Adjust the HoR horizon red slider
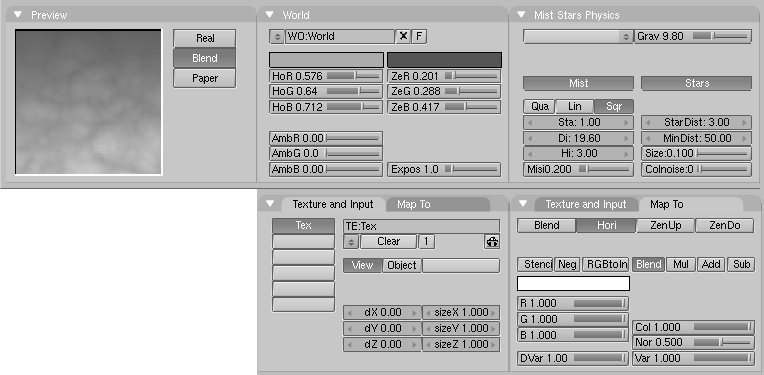Image resolution: width=764 pixels, height=375 pixels. [x=326, y=76]
